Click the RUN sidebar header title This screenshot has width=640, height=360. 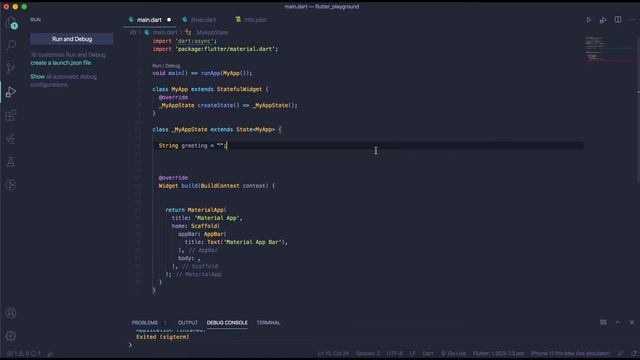click(36, 20)
